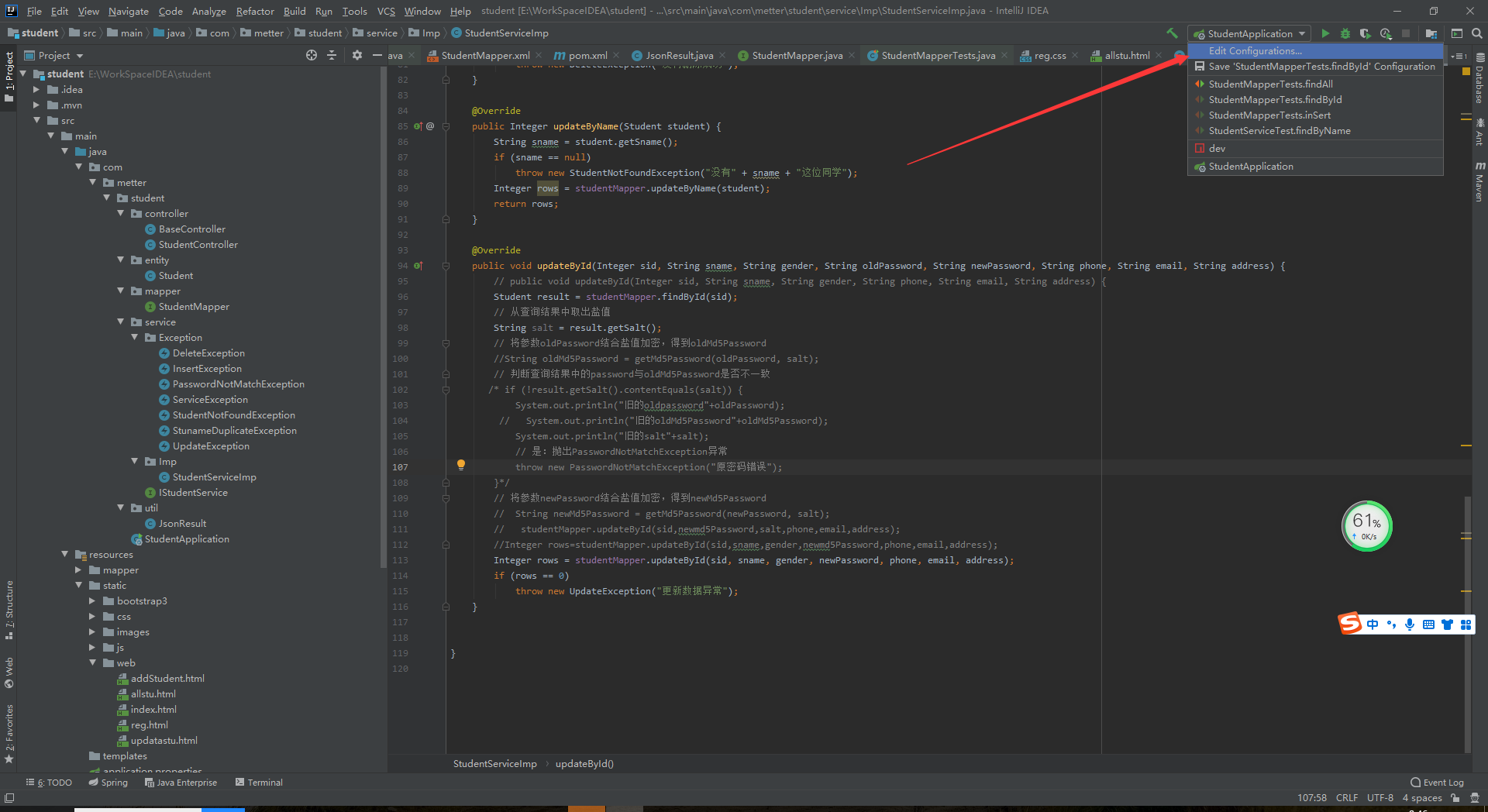Open the Sogou toolbox grid icon
The height and width of the screenshot is (812, 1488).
(1466, 624)
